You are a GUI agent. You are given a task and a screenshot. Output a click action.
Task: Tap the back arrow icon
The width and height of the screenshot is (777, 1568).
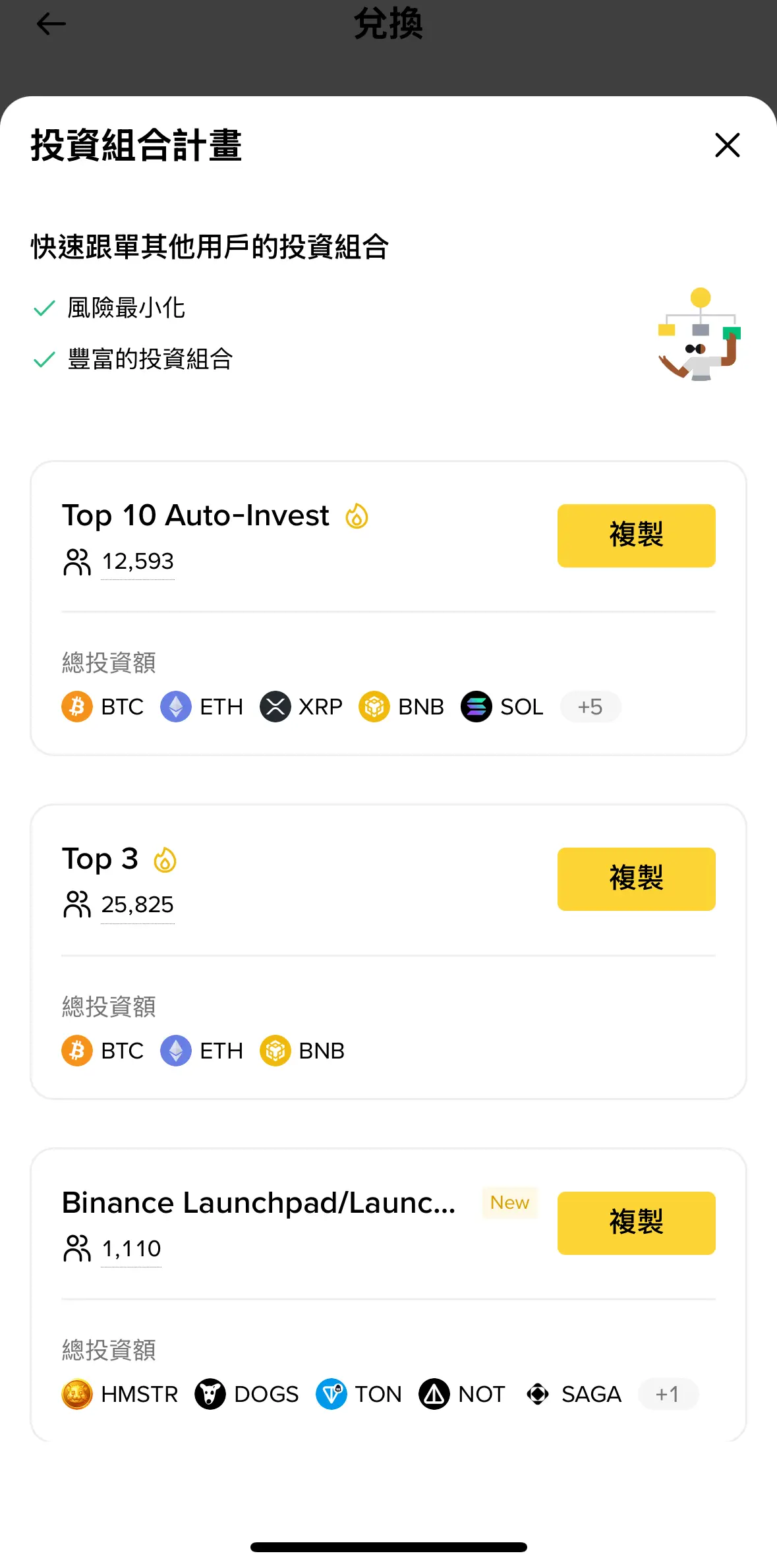click(x=51, y=24)
